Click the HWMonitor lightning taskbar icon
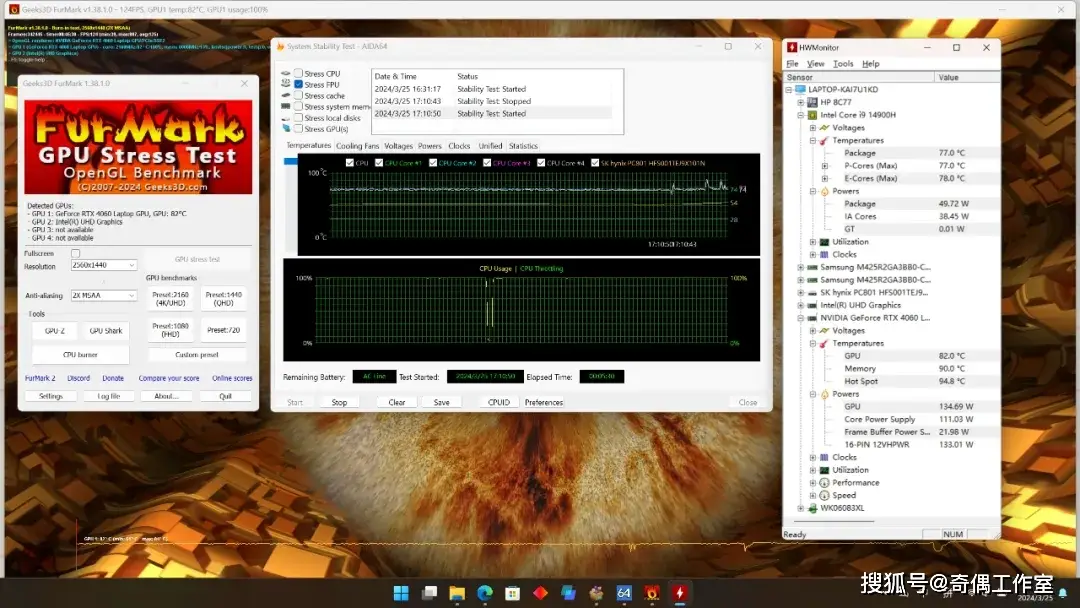 click(x=680, y=593)
